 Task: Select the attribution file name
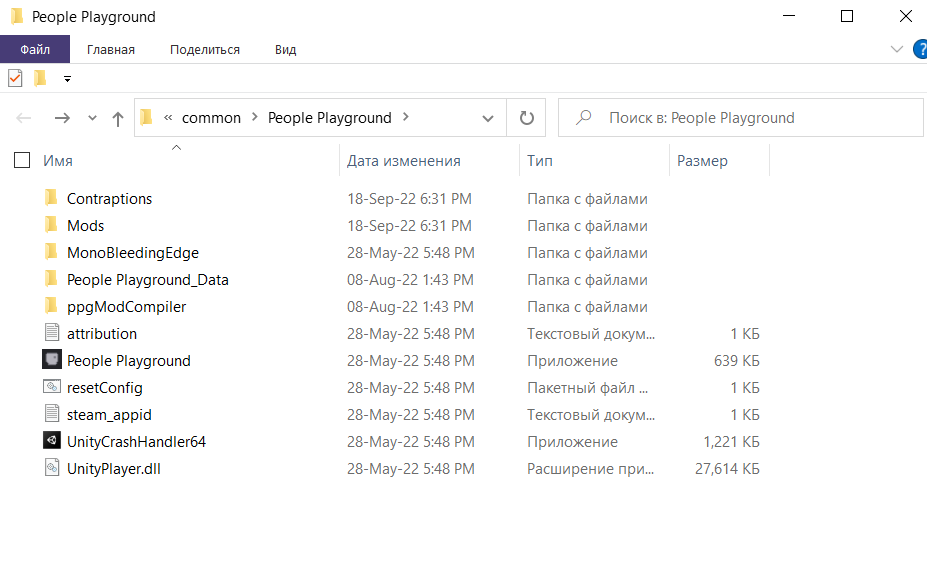pyautogui.click(x=102, y=334)
